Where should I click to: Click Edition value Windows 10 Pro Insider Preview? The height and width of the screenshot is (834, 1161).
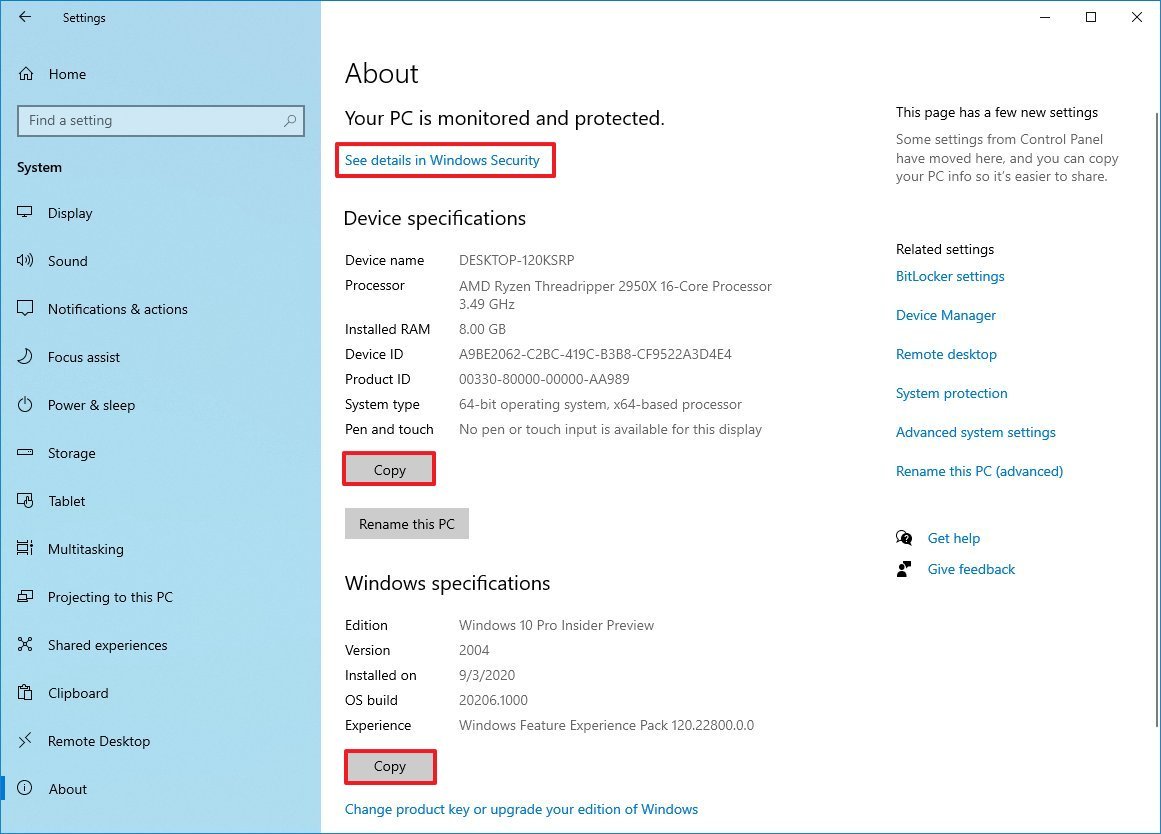pos(557,625)
